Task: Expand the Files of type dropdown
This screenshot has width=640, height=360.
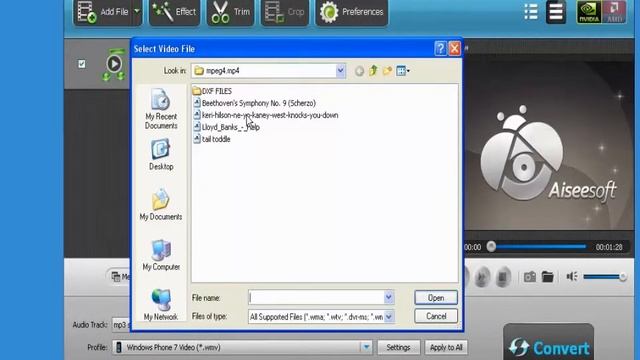Action: tap(389, 316)
